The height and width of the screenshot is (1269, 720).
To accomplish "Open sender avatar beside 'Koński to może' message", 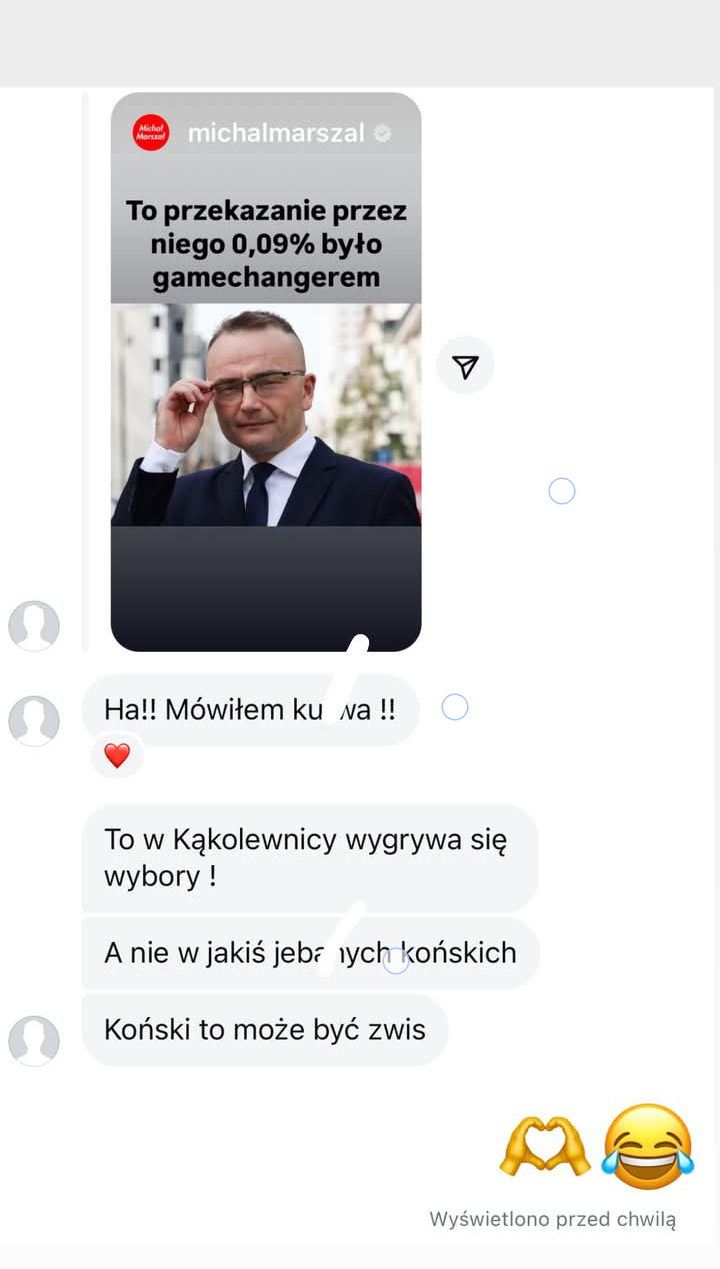I will coord(34,1041).
